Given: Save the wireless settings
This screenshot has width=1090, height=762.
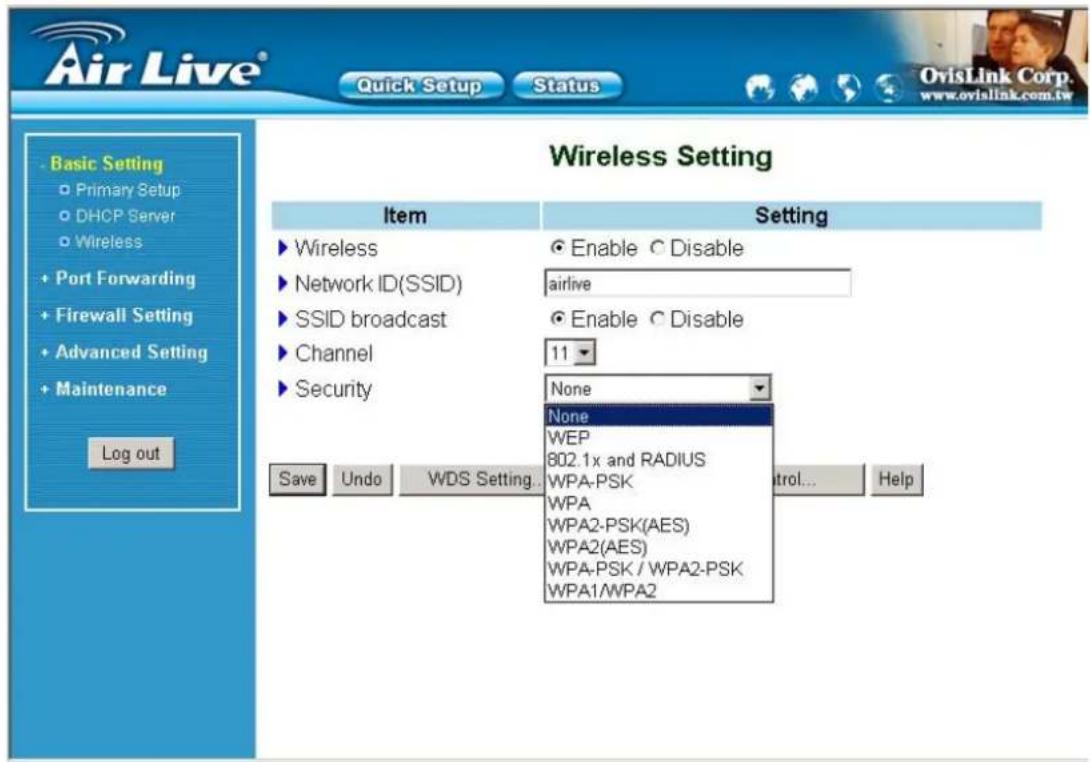Looking at the screenshot, I should click(x=298, y=479).
